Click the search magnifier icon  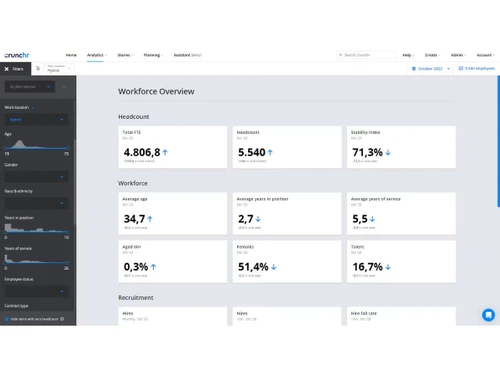coord(341,55)
